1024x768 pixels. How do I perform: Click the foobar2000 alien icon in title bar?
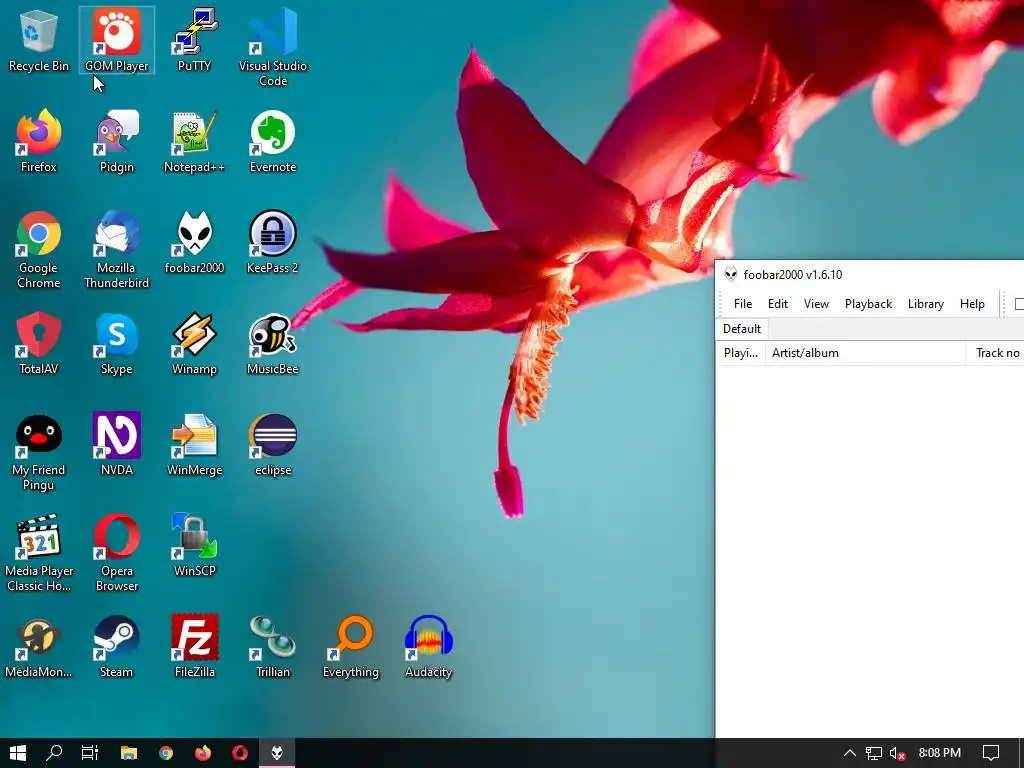click(731, 274)
